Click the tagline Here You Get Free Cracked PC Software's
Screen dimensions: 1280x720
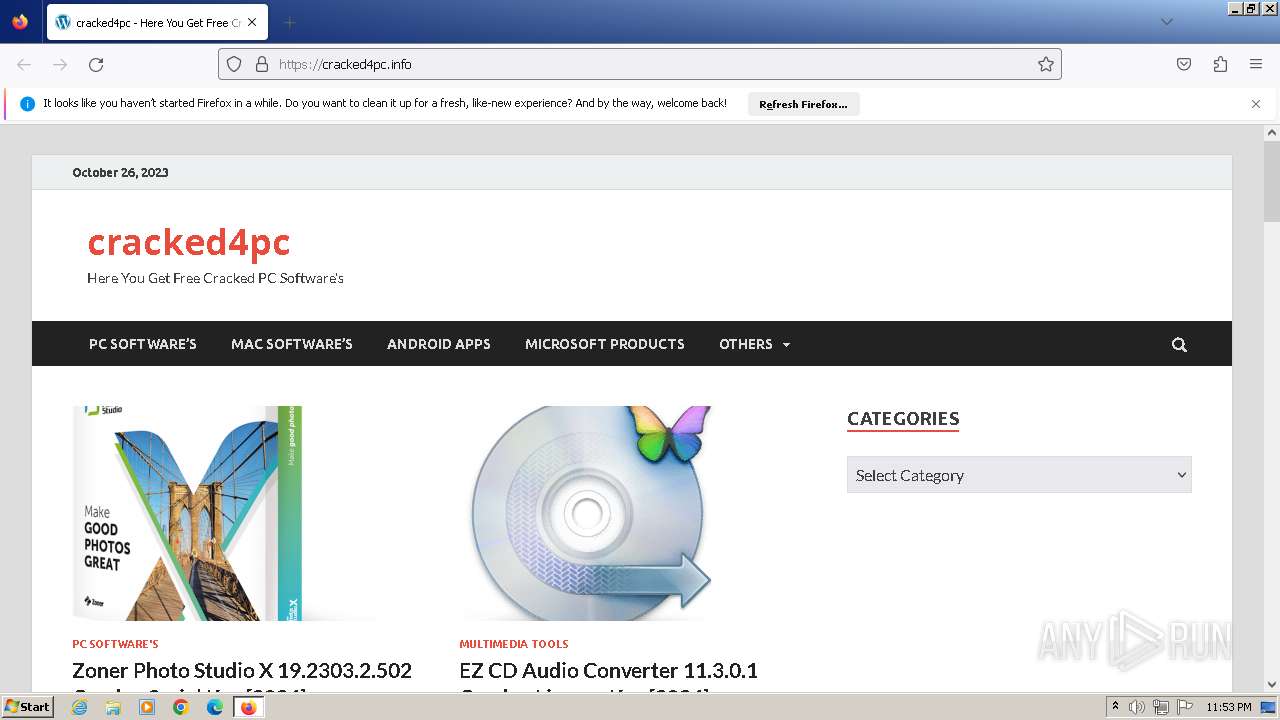pyautogui.click(x=215, y=278)
